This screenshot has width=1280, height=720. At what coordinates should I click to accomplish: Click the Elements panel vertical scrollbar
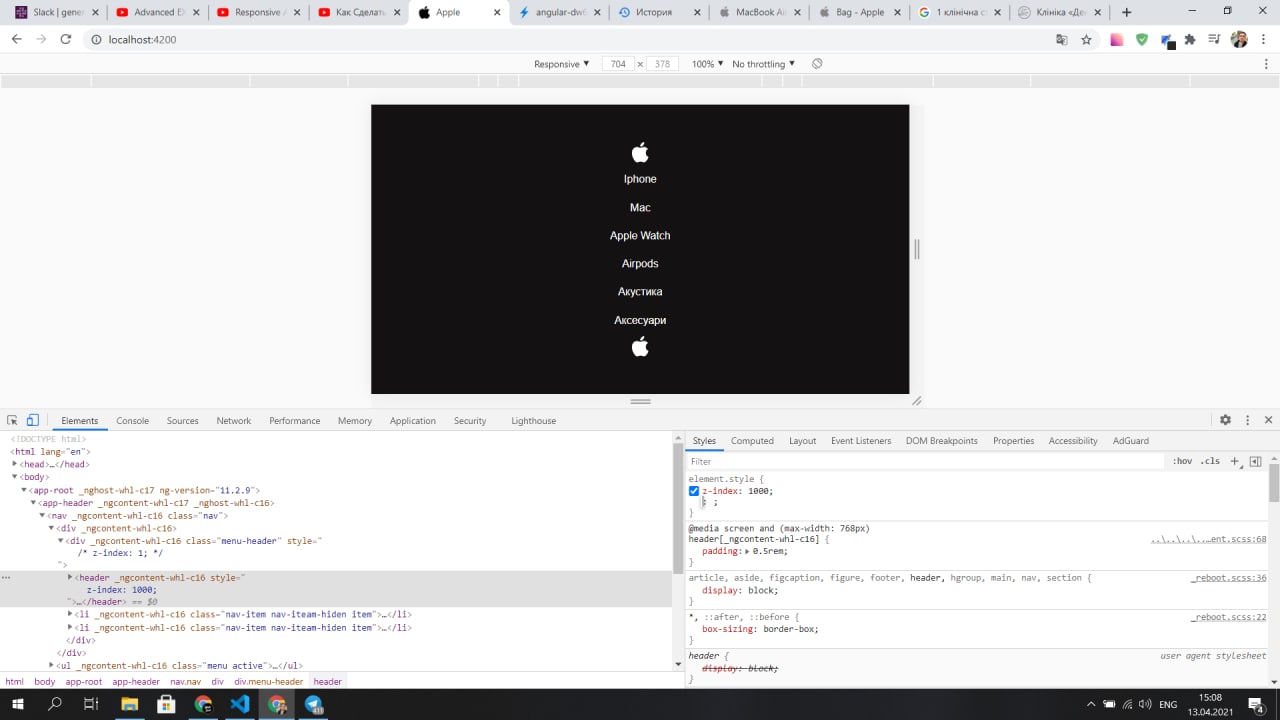[x=678, y=510]
